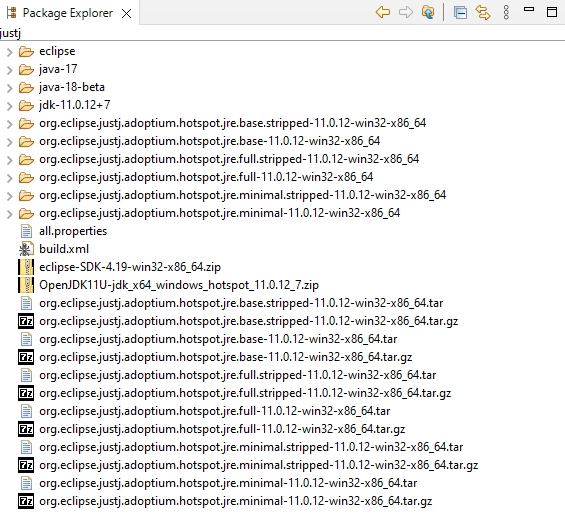Maximize the Package Explorer view
Image resolution: width=565 pixels, height=514 pixels.
click(x=552, y=12)
